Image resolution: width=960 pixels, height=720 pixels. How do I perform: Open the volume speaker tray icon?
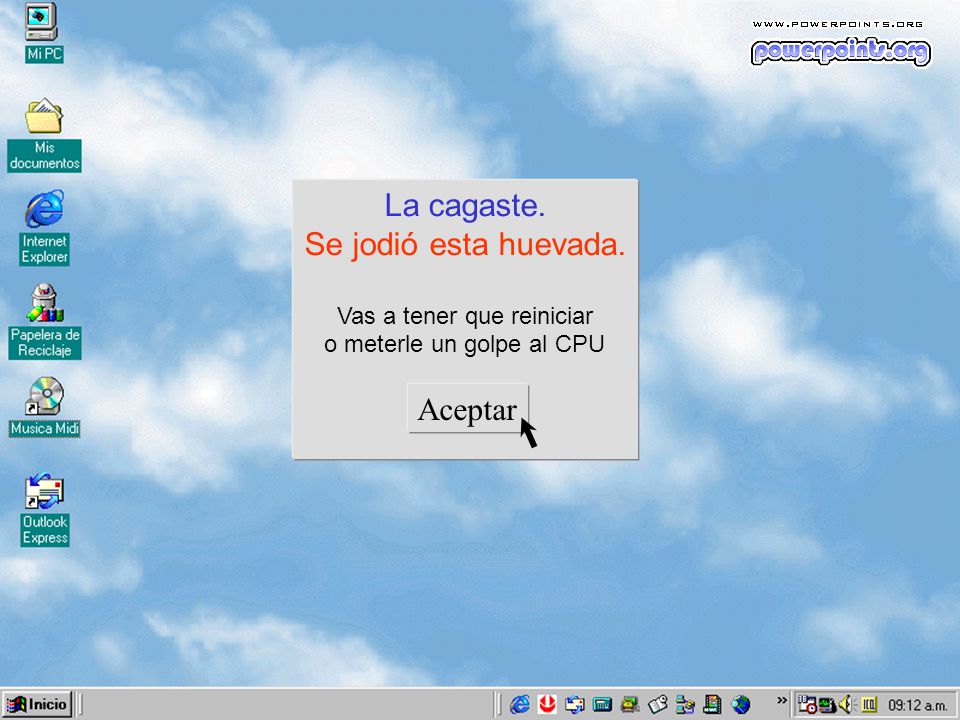pos(846,705)
